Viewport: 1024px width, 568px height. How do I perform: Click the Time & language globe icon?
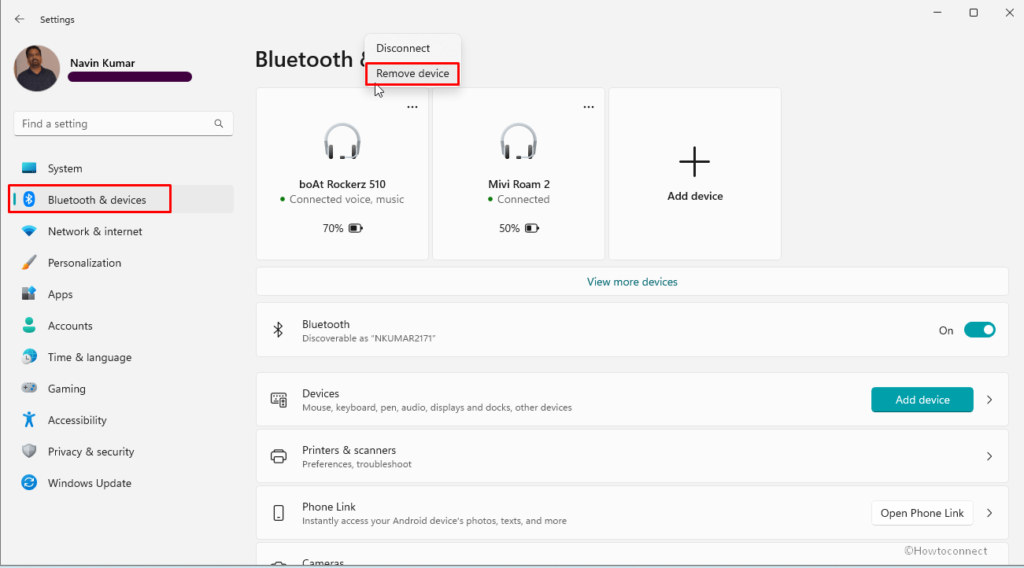click(29, 356)
